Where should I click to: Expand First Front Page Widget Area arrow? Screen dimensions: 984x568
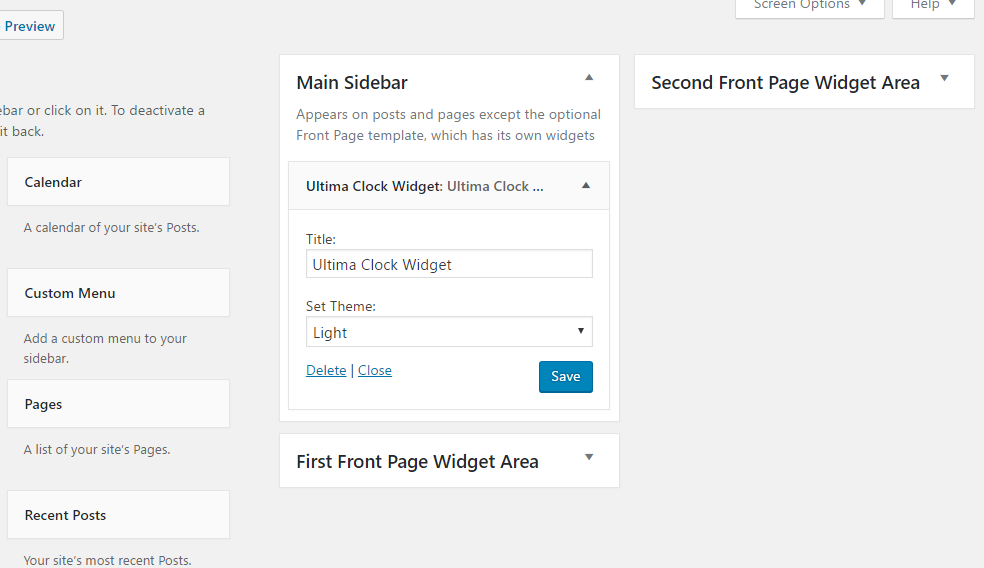coord(589,458)
